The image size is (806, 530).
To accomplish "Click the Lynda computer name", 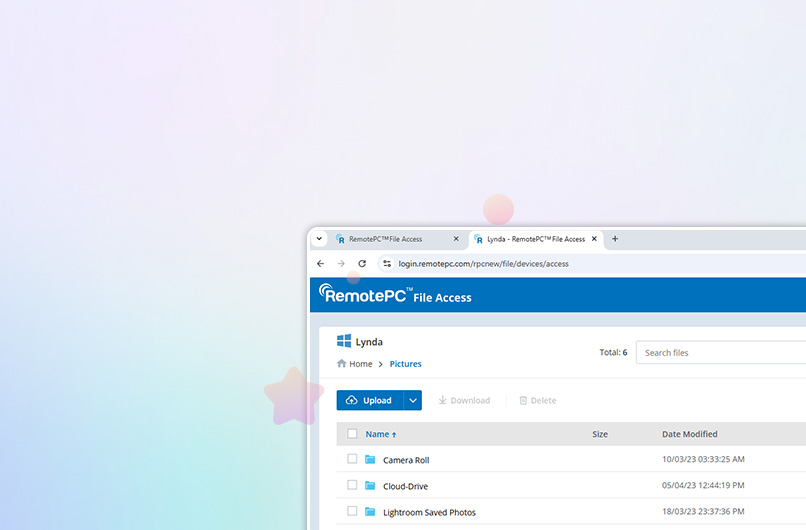I will 369,342.
